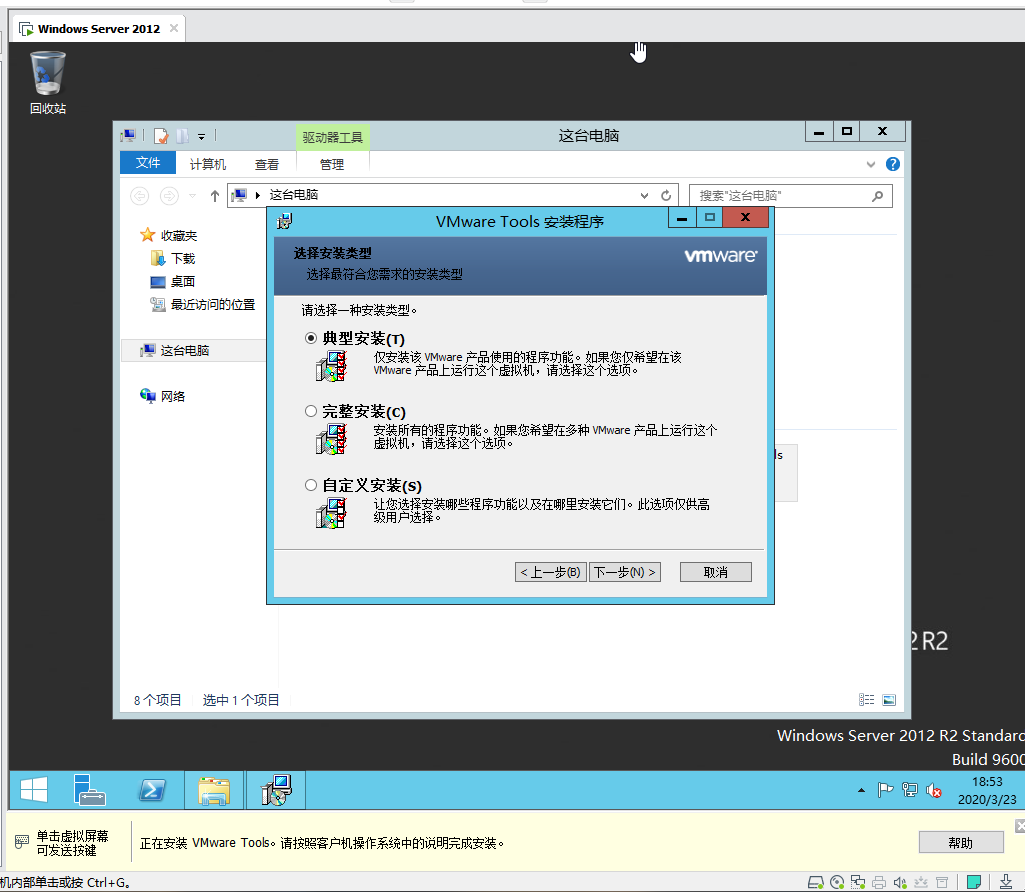This screenshot has height=892, width=1025.
Task: Open Server Manager from the taskbar
Action: (x=90, y=791)
